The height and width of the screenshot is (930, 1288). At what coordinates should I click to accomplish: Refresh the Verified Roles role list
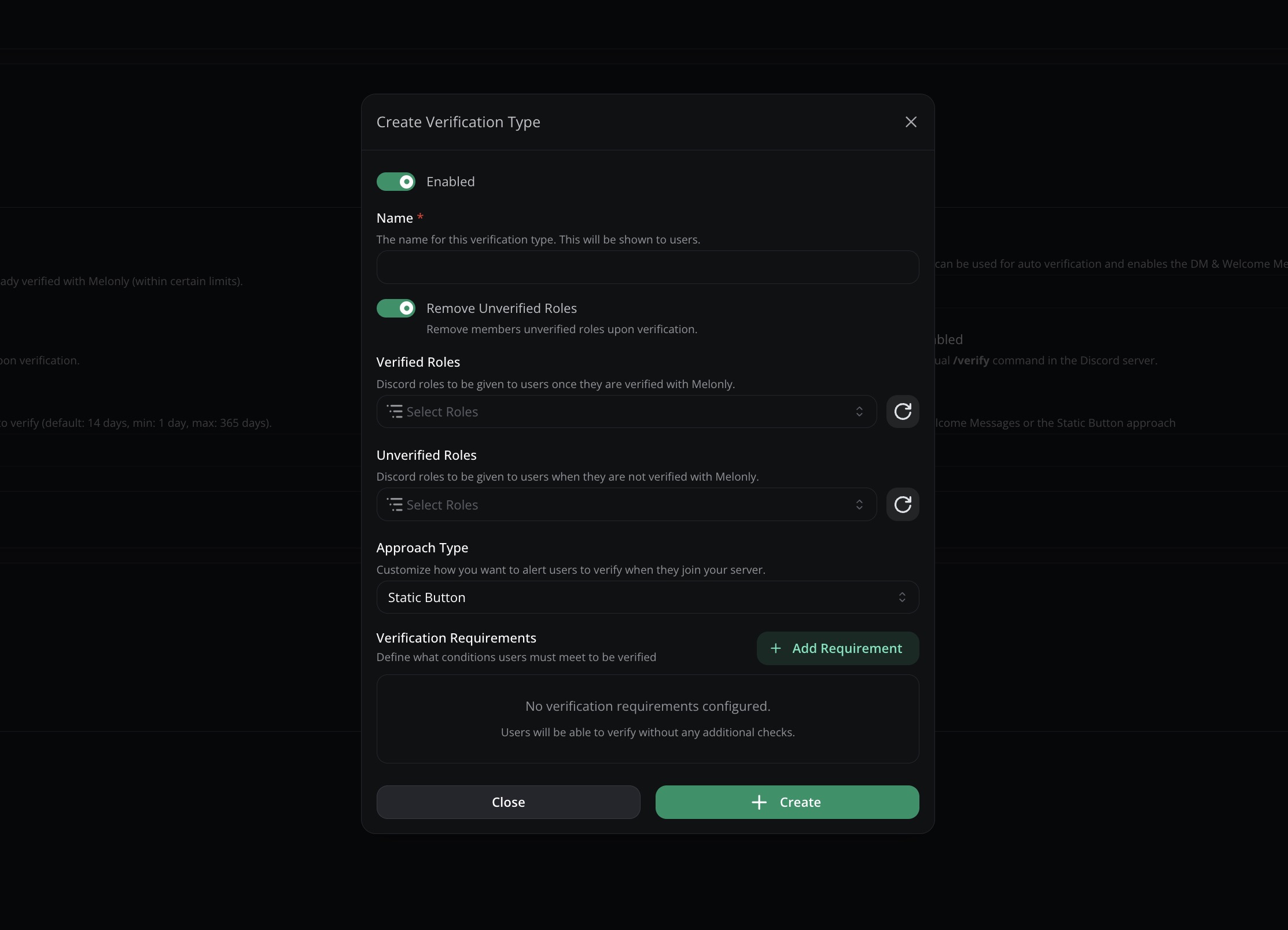tap(903, 411)
